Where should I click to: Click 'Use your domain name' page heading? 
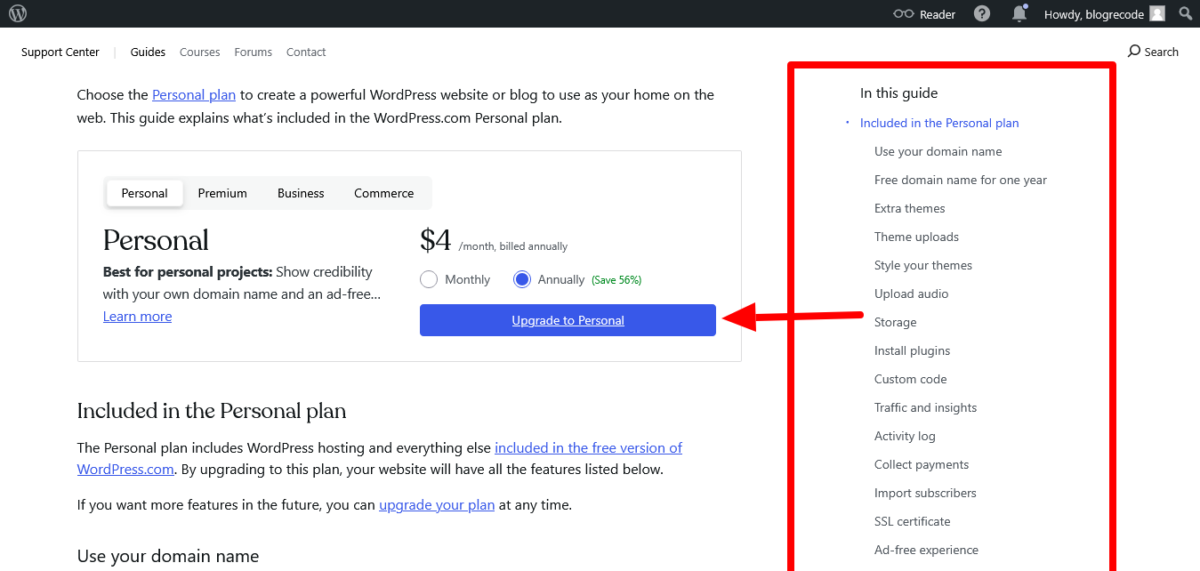pyautogui.click(x=168, y=556)
